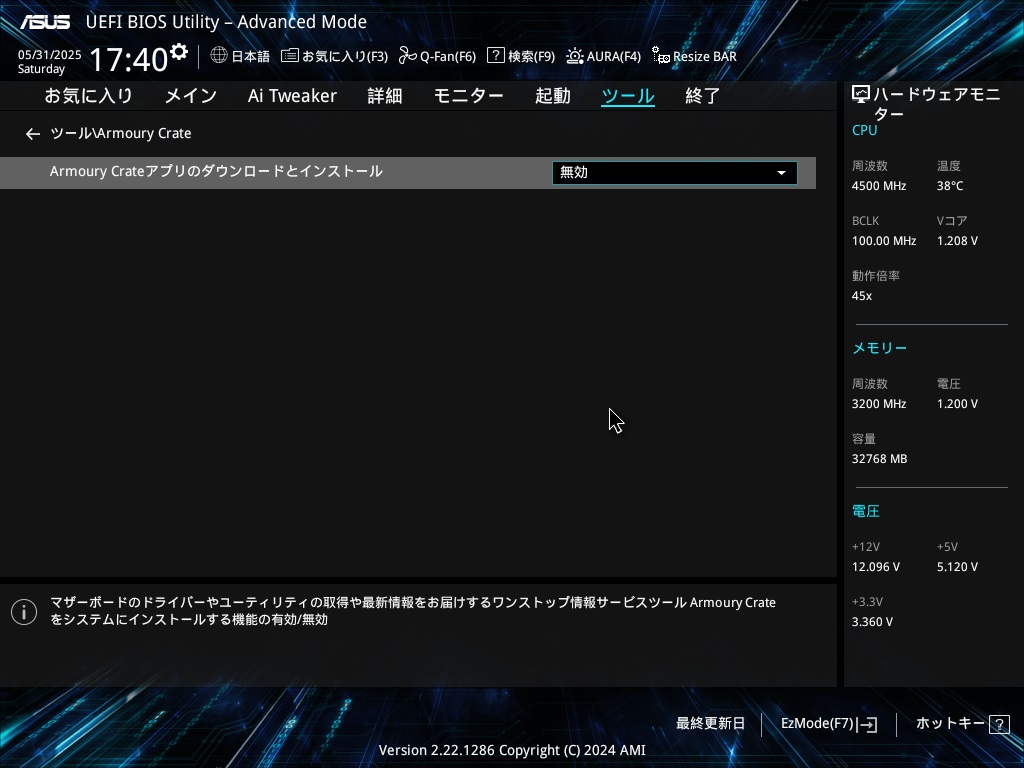
Task: Select the ツール tab
Action: (x=628, y=96)
